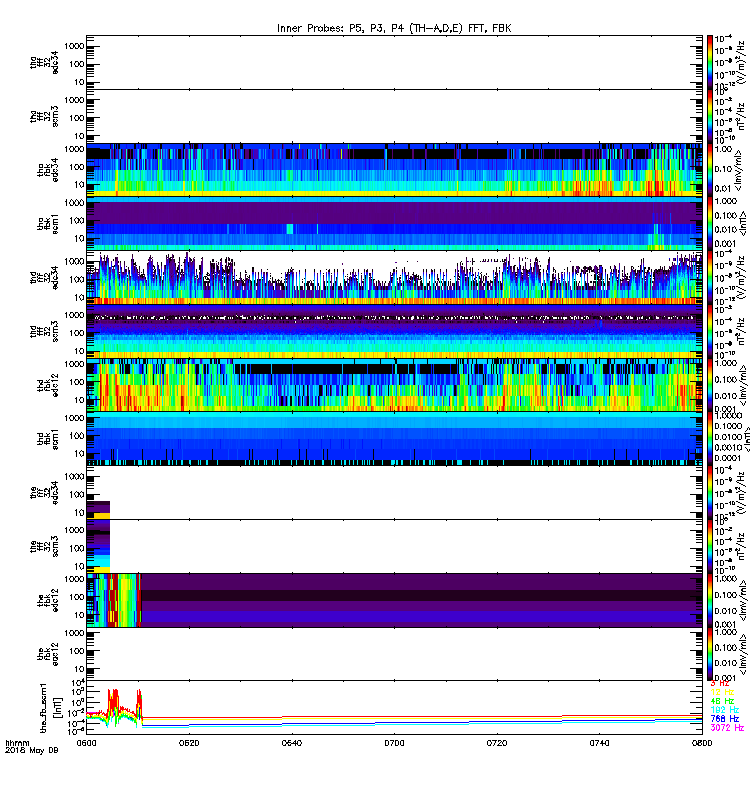The height and width of the screenshot is (800, 750).
Task: Select the blue 768 Hz legend entry
Action: coord(724,719)
